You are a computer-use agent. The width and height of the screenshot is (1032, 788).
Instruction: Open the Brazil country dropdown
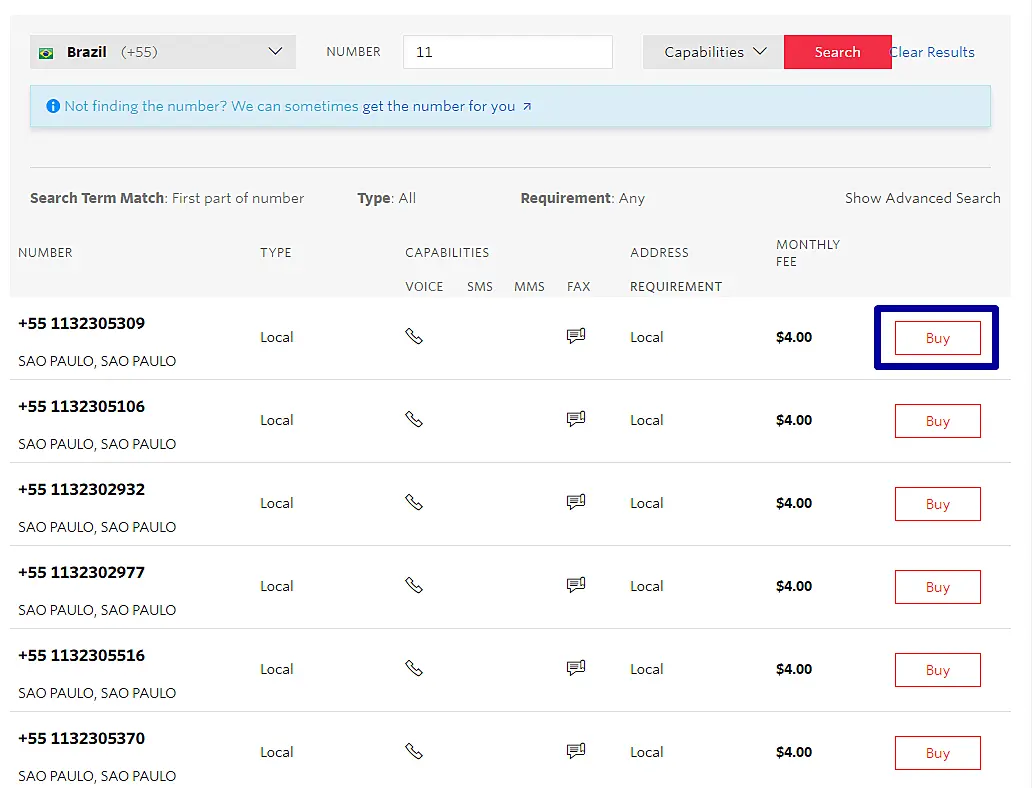coord(163,52)
